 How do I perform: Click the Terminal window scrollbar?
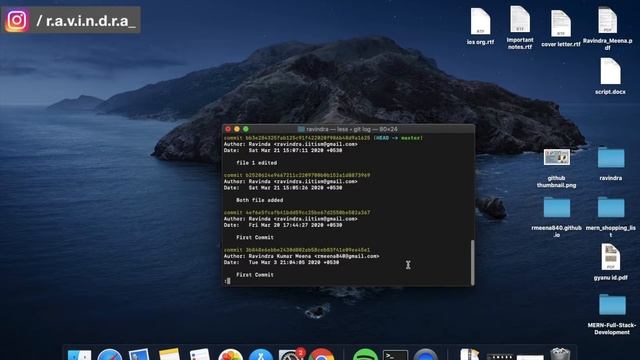coord(473,262)
